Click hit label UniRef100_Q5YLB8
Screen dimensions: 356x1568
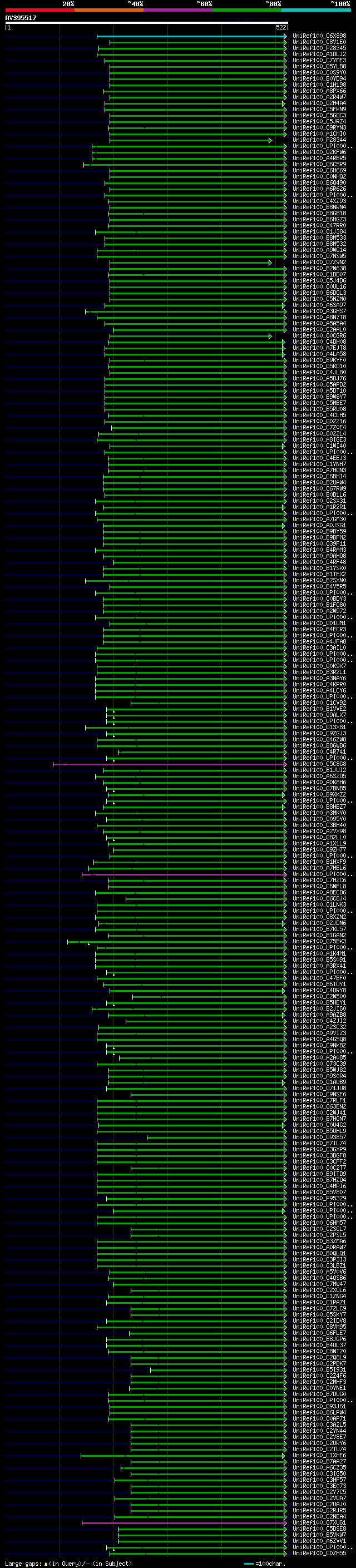[x=319, y=66]
